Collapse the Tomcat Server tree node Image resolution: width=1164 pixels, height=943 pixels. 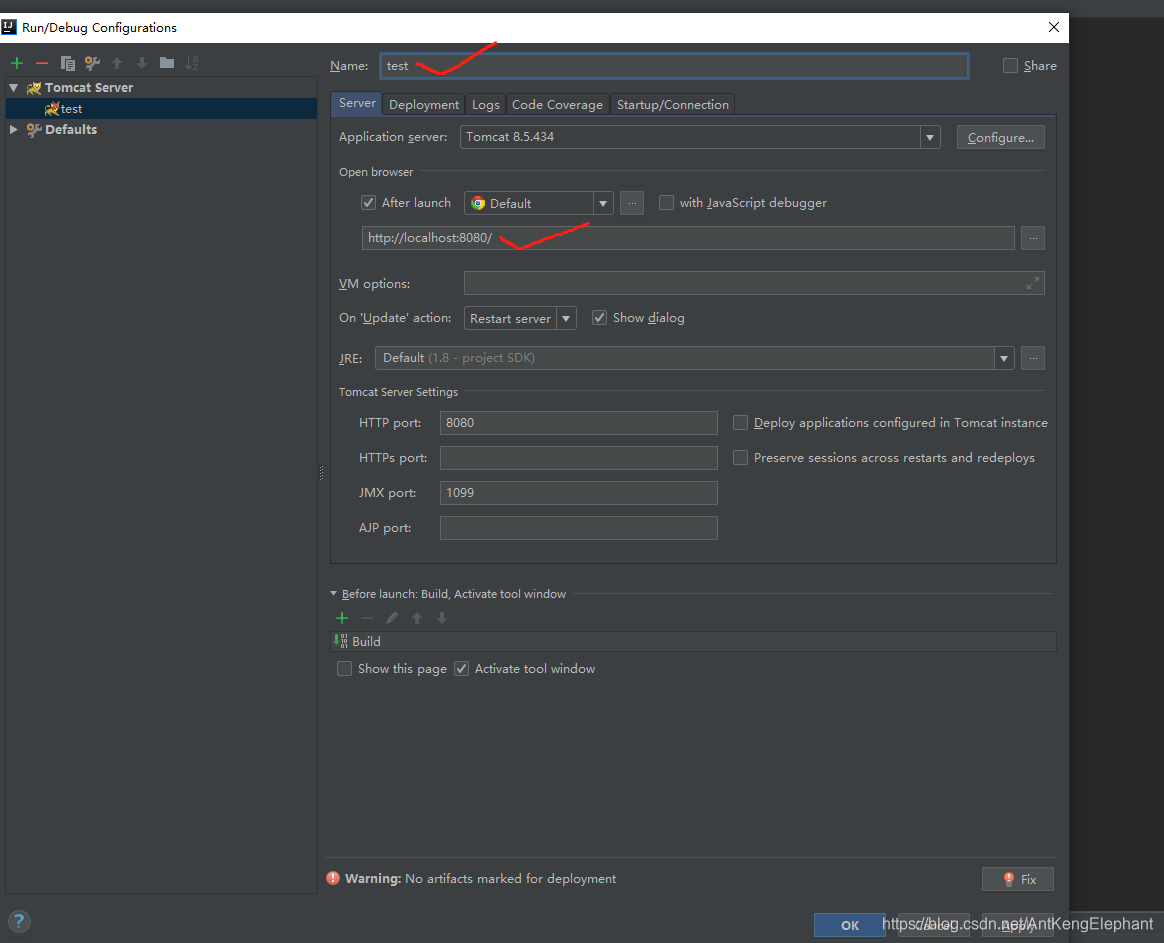[x=13, y=88]
